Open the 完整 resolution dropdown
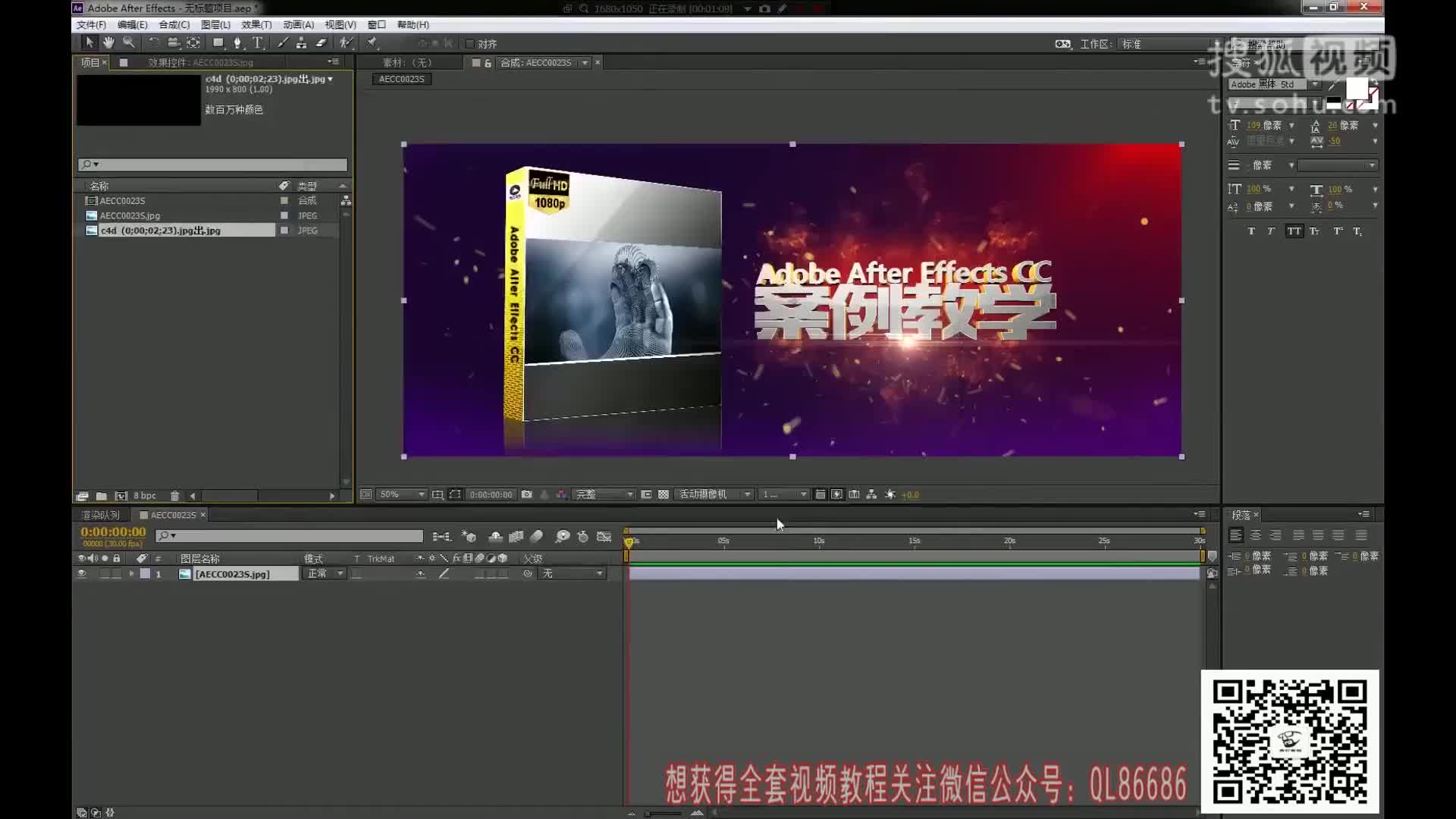Screen dimensions: 1456x819 (603, 494)
